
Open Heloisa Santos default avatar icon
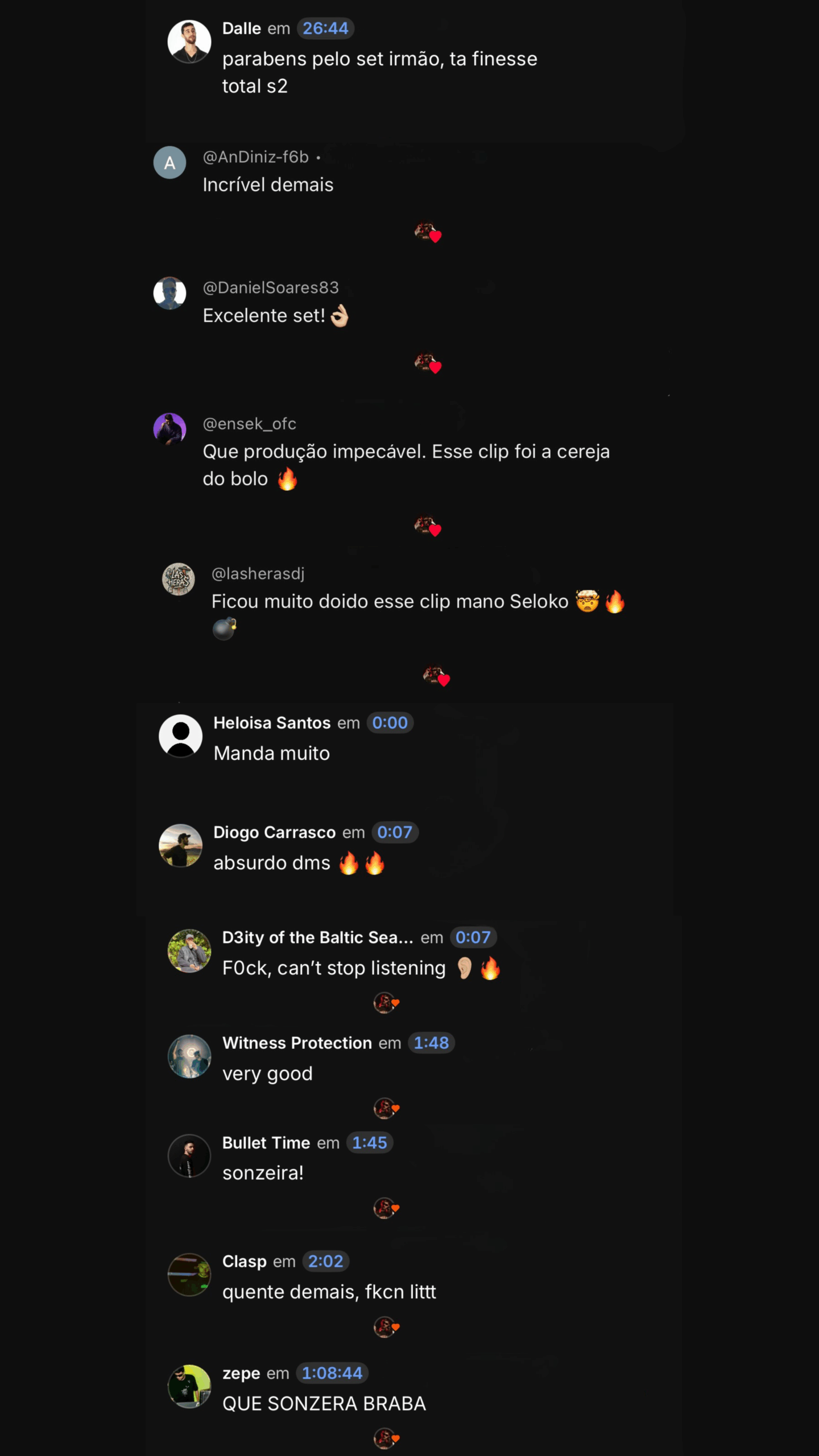180,736
